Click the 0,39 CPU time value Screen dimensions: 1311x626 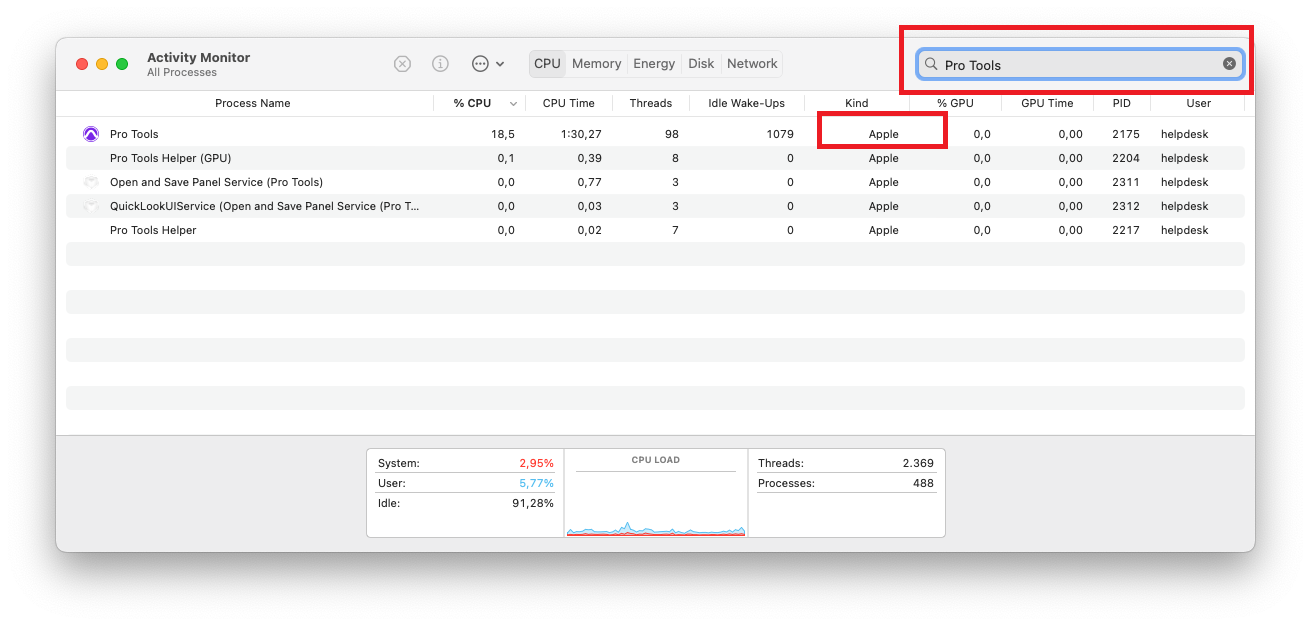coord(589,158)
